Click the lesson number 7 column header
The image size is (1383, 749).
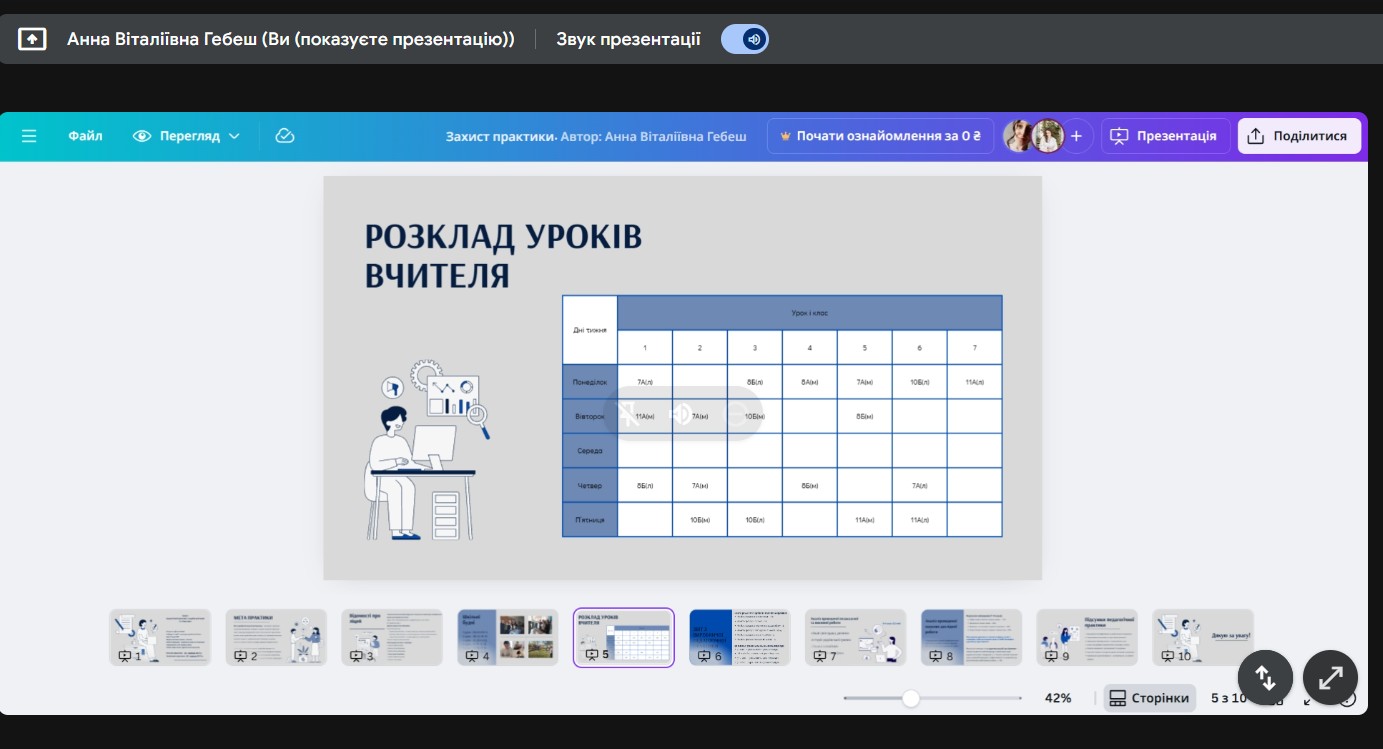pos(974,347)
